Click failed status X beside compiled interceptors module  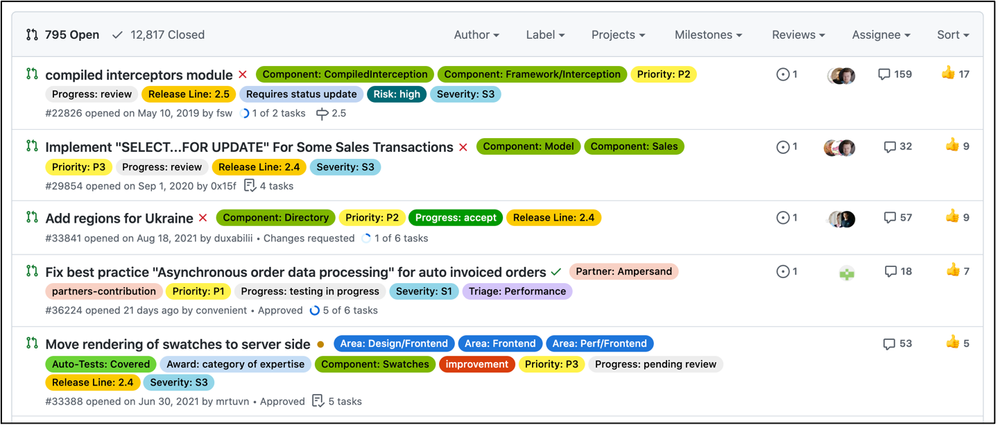coord(243,75)
